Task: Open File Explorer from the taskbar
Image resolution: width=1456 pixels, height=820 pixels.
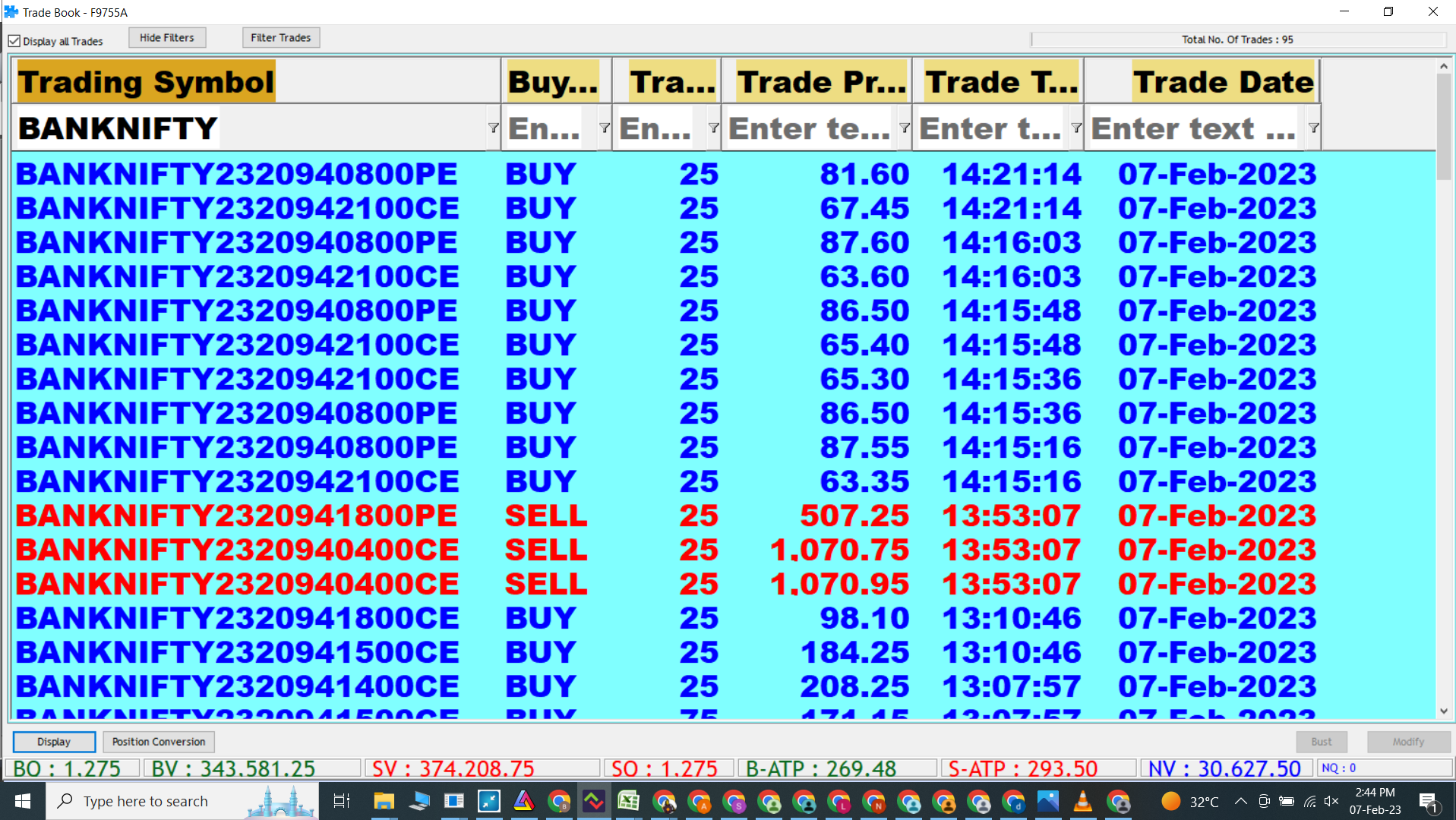Action: [384, 801]
